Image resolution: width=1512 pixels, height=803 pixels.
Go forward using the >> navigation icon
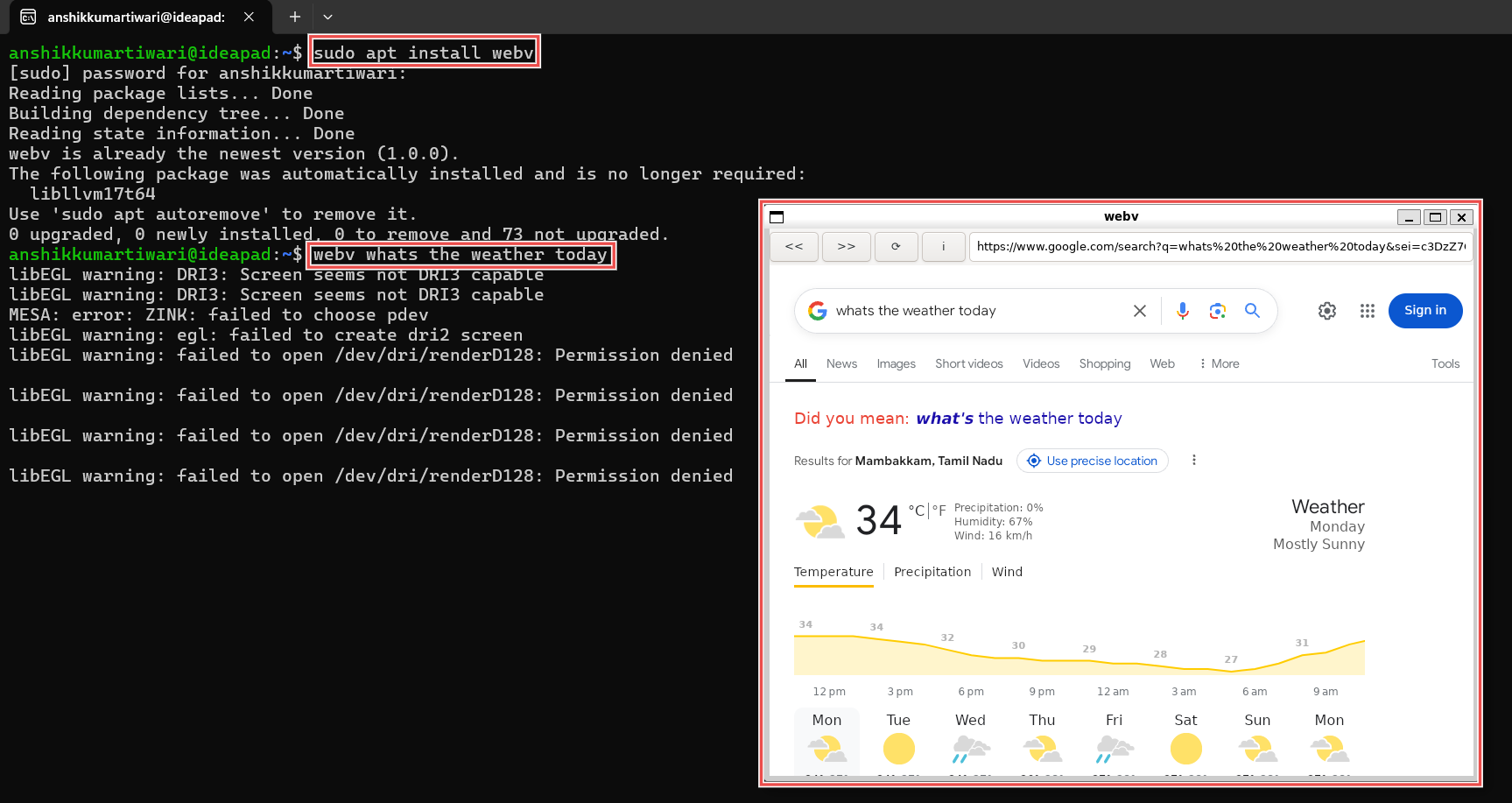tap(846, 246)
